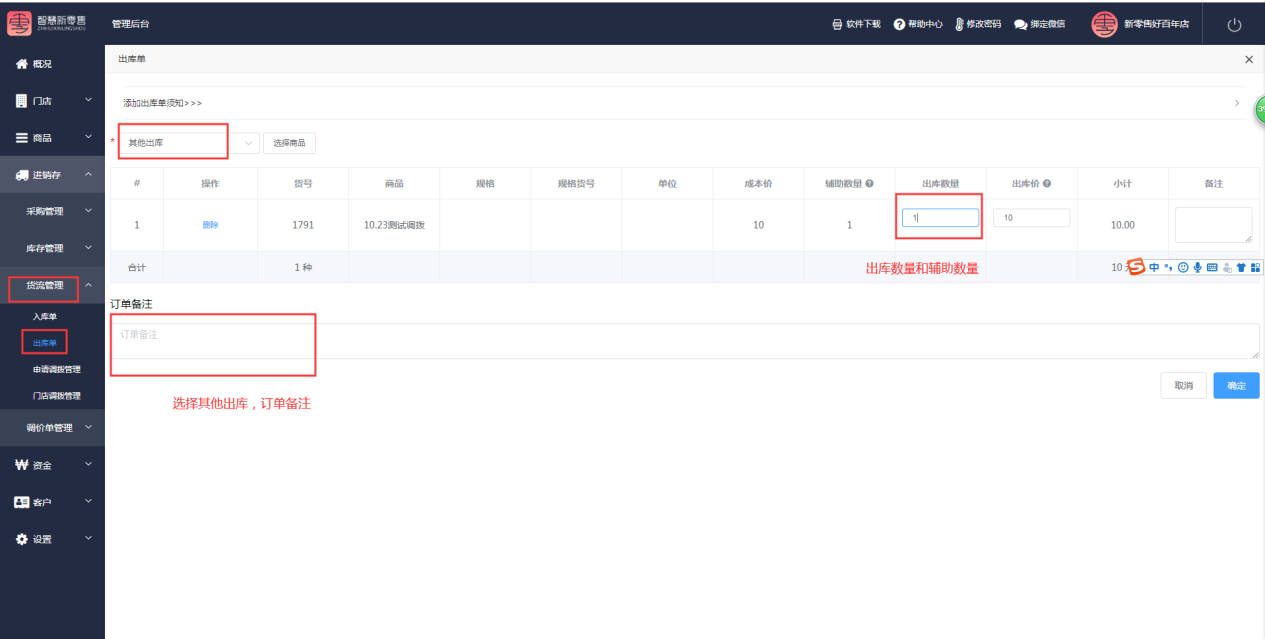
Task: Expand the 库存管理 submenu chevron
Action: 88,247
